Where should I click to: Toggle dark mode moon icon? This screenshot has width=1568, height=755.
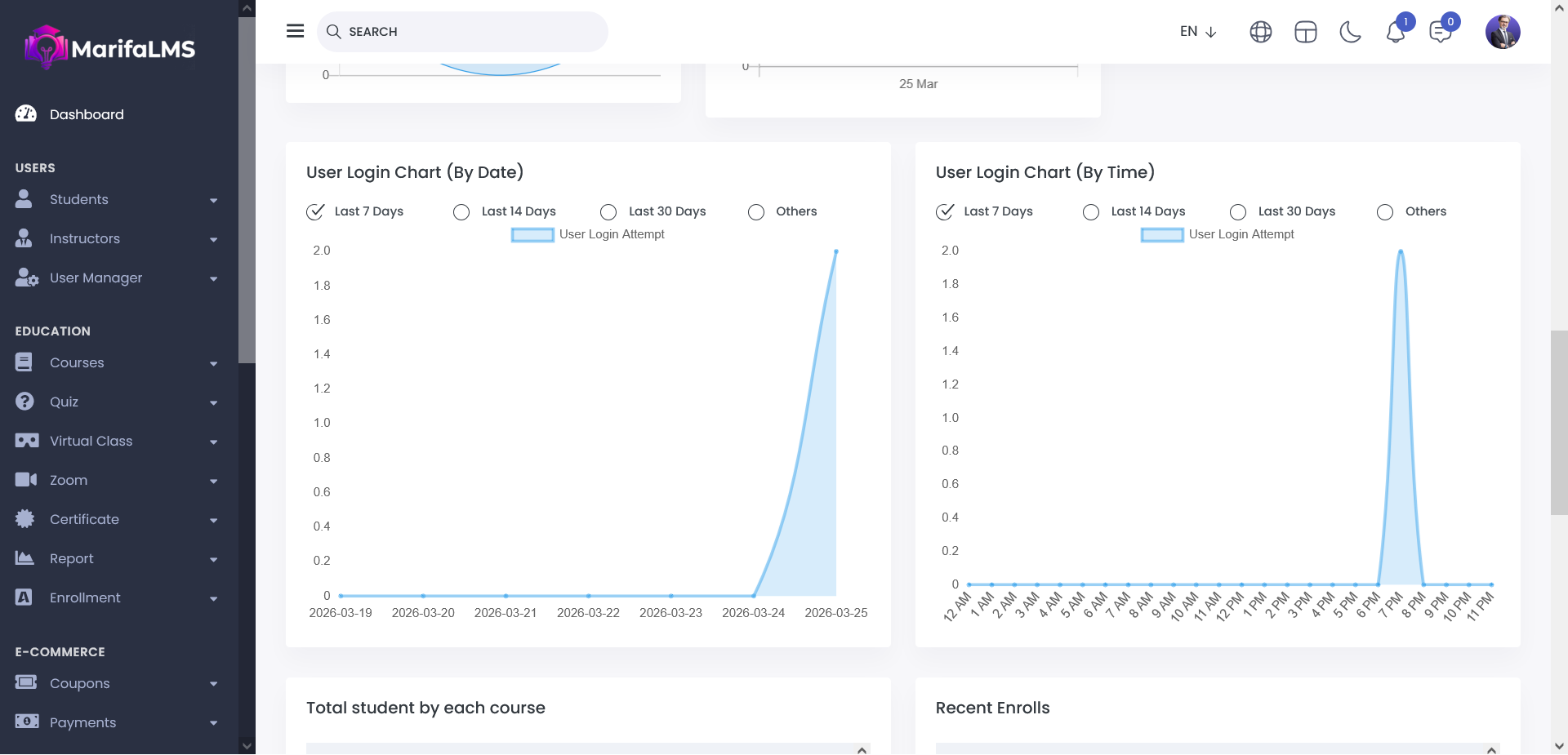coord(1350,32)
